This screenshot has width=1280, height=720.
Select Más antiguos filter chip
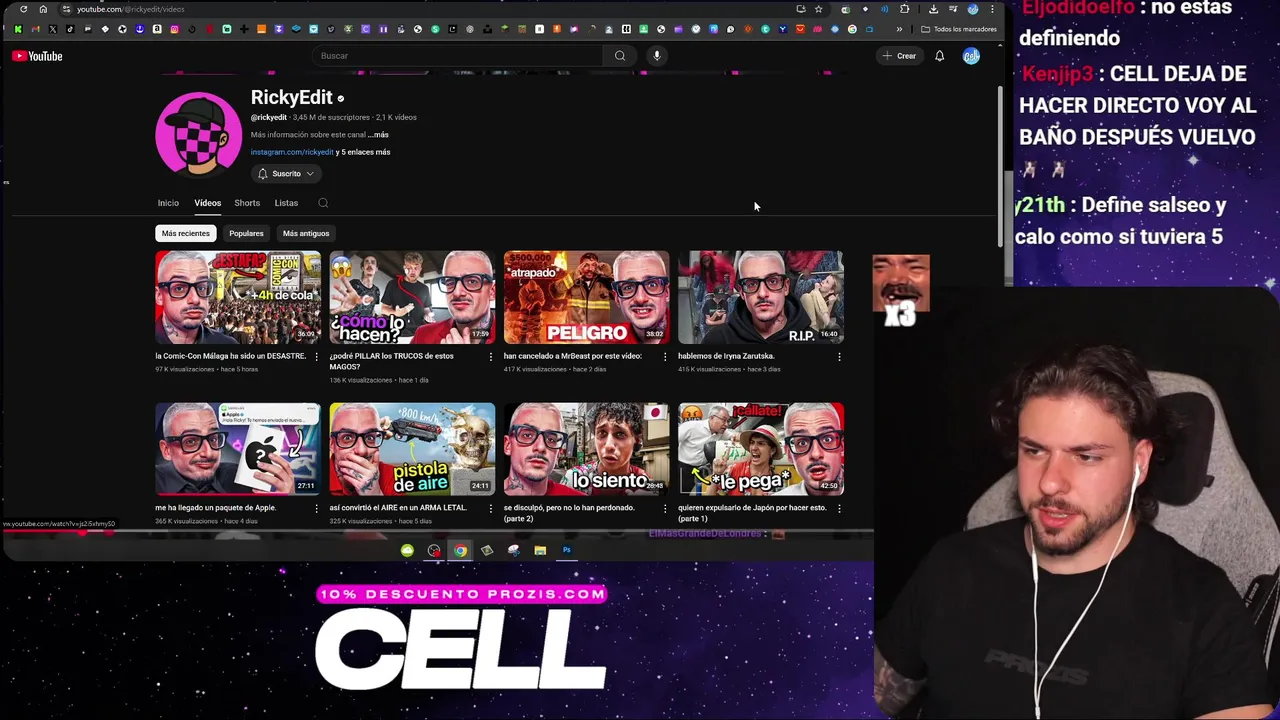click(x=306, y=233)
